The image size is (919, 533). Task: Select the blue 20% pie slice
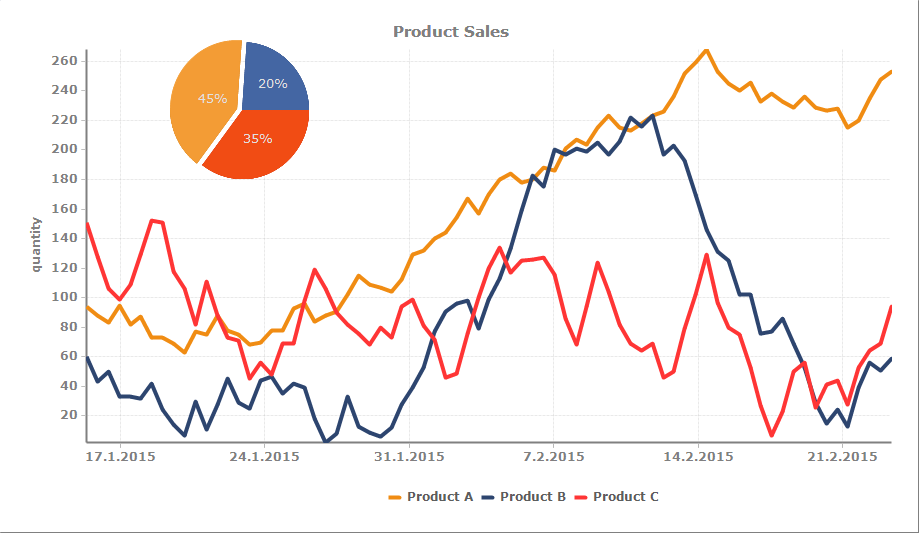click(275, 80)
